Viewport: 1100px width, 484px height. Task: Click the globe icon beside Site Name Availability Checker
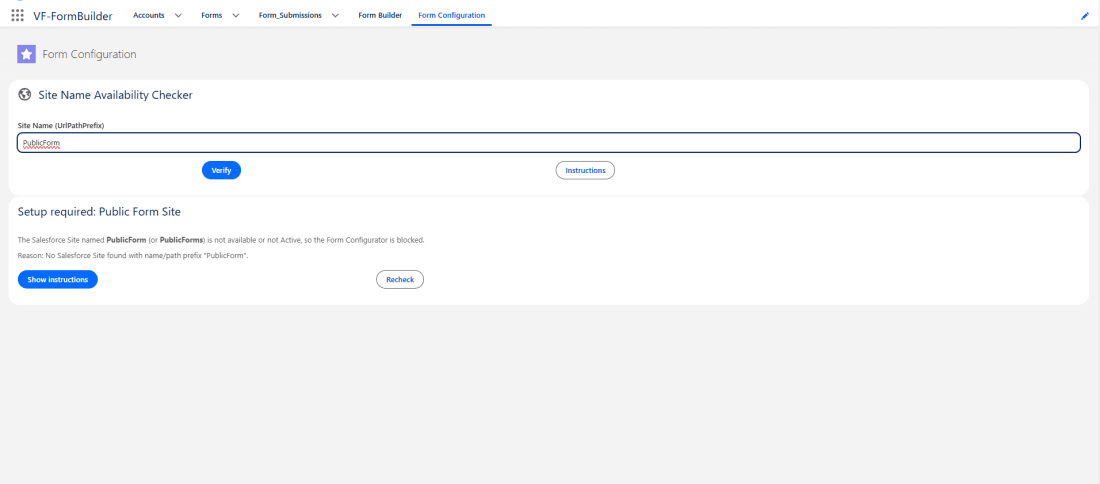tap(25, 95)
